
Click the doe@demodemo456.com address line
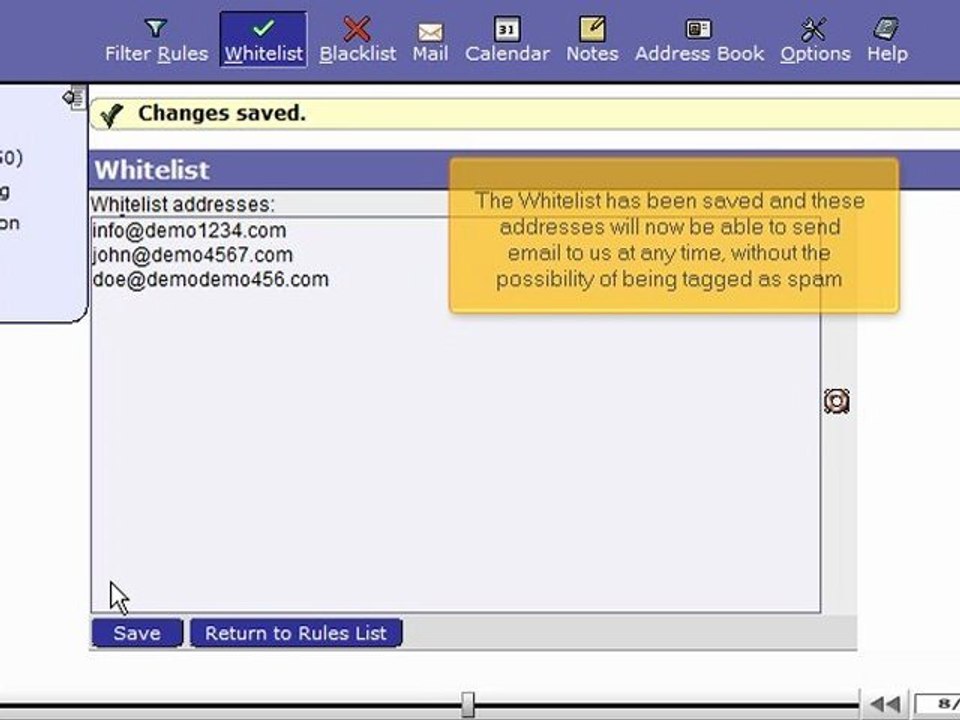[x=211, y=280]
